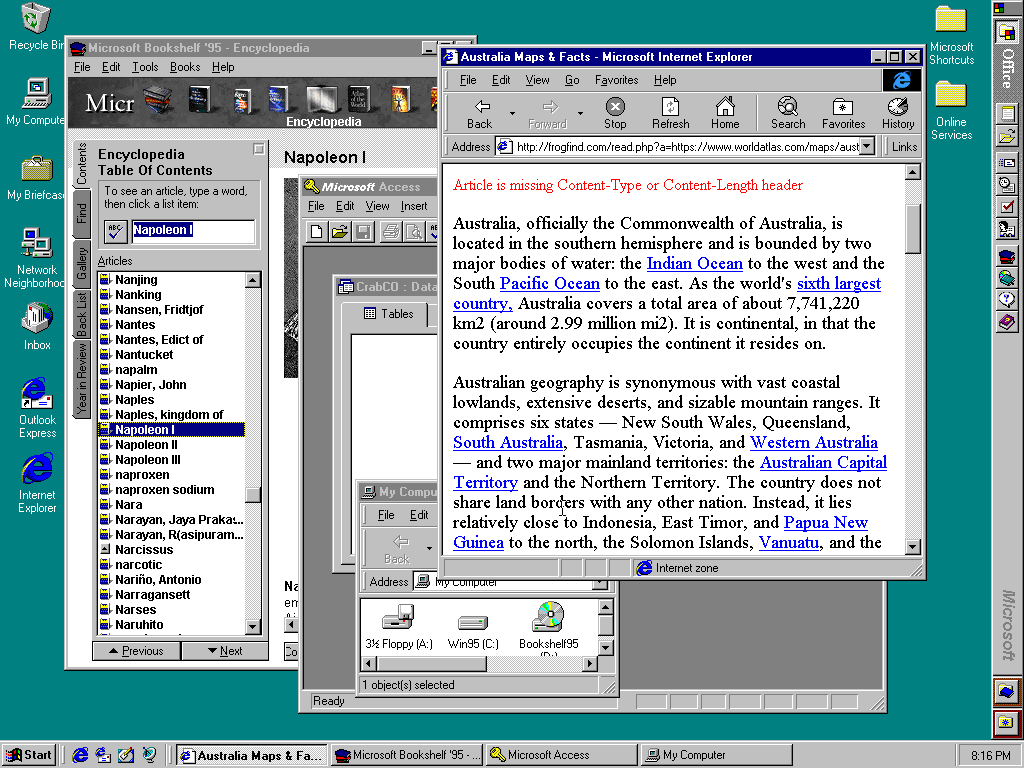Open the Go menu in Internet Explorer
Image resolution: width=1024 pixels, height=768 pixels.
click(572, 80)
